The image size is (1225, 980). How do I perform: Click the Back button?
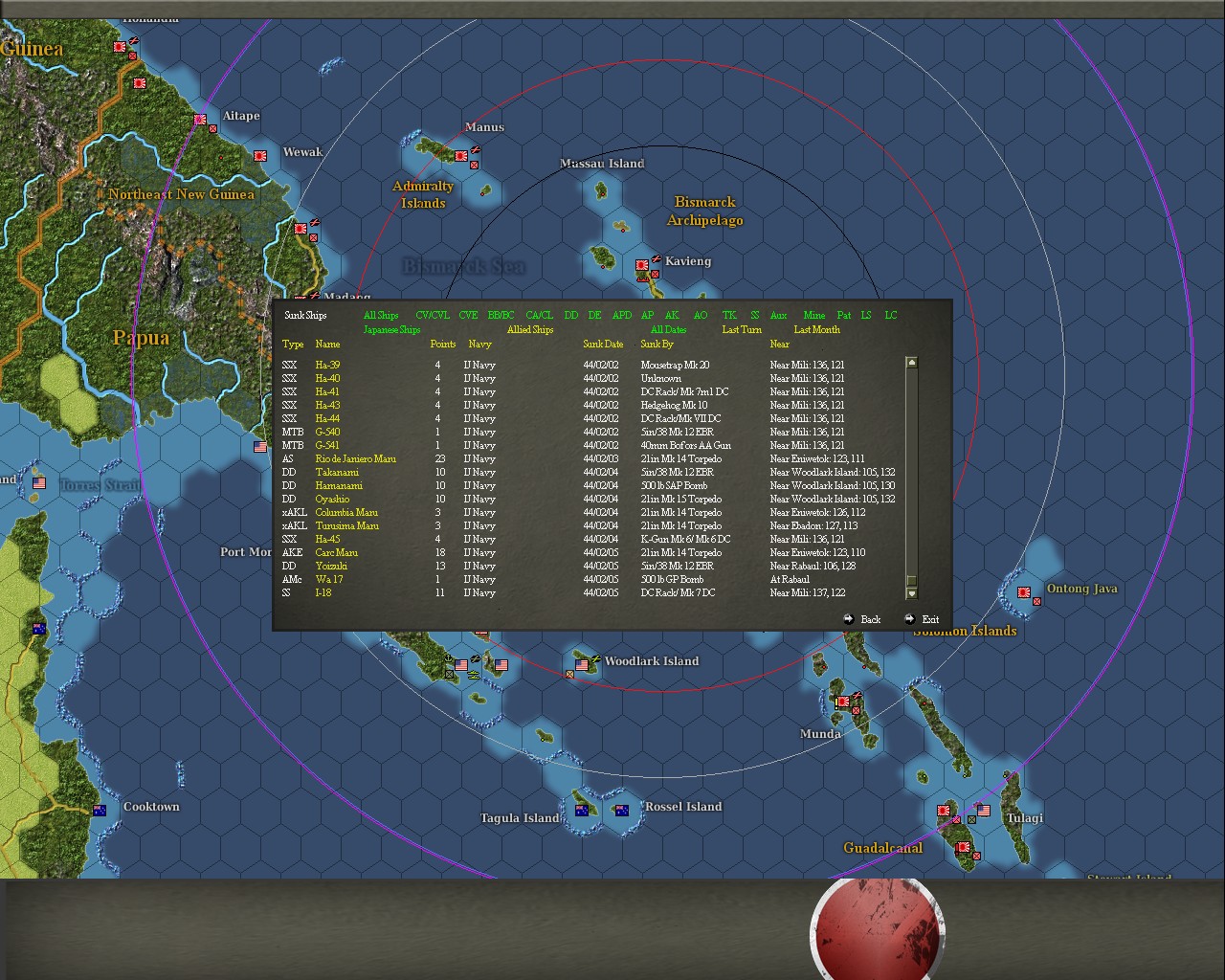coord(862,619)
